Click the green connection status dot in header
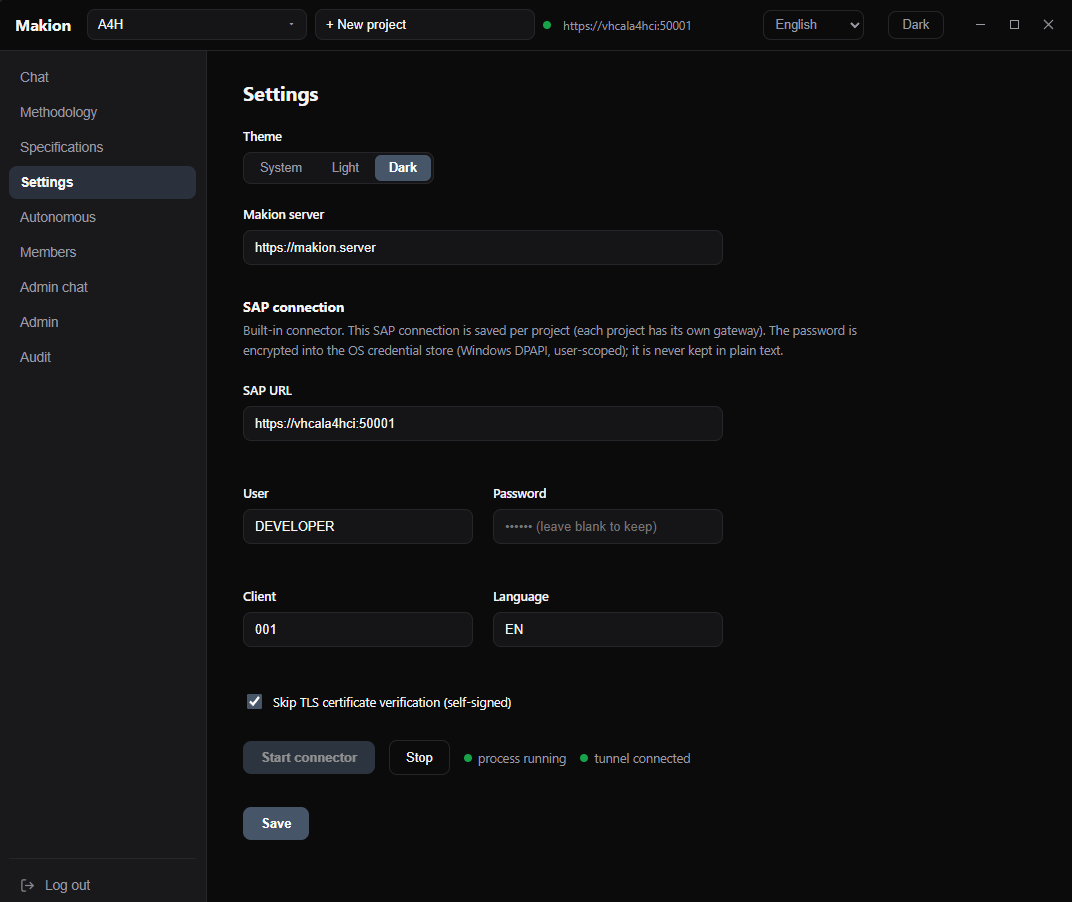Viewport: 1072px width, 902px height. [547, 25]
